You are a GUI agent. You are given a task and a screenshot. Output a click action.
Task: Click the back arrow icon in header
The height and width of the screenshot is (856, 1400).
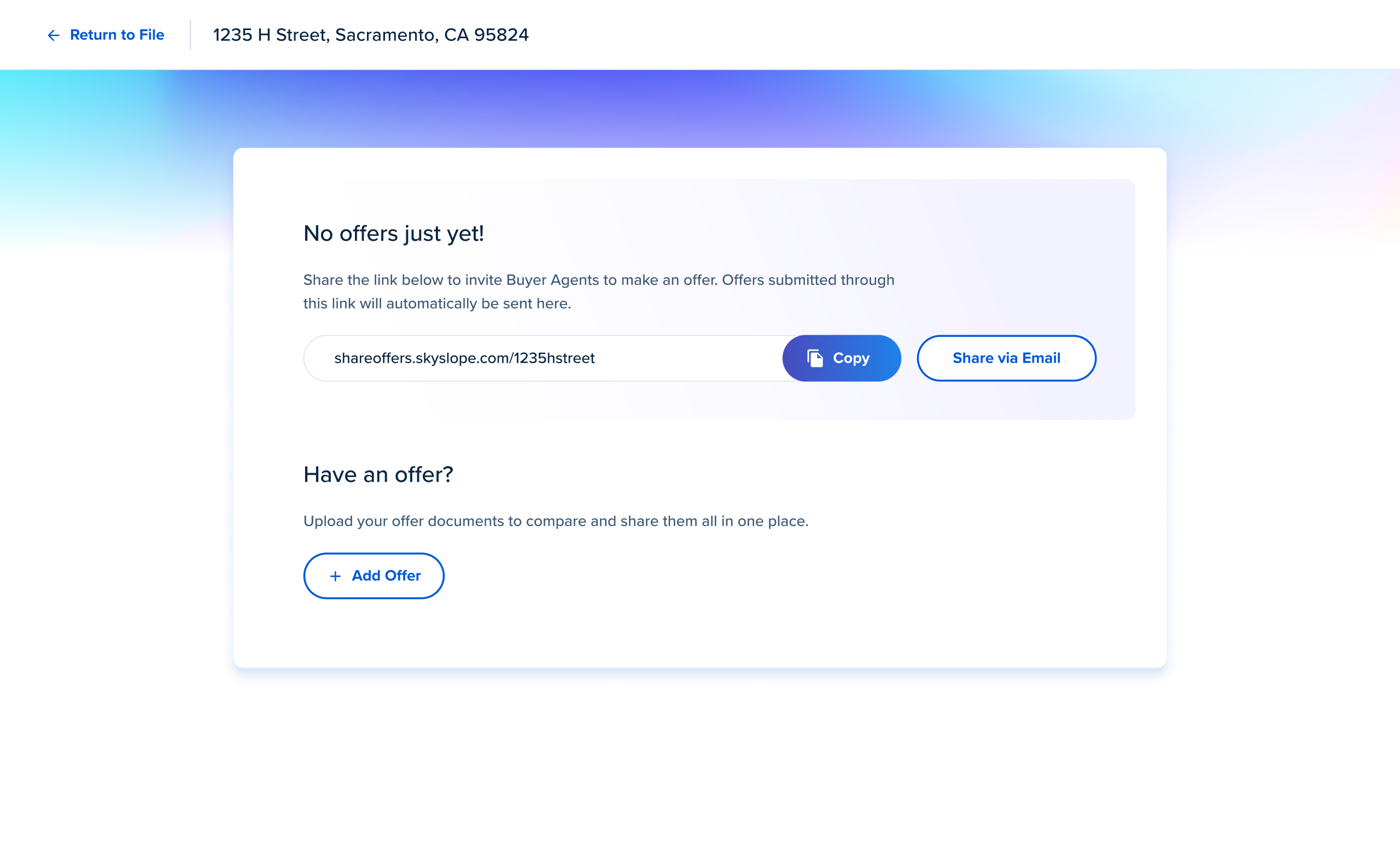(54, 35)
